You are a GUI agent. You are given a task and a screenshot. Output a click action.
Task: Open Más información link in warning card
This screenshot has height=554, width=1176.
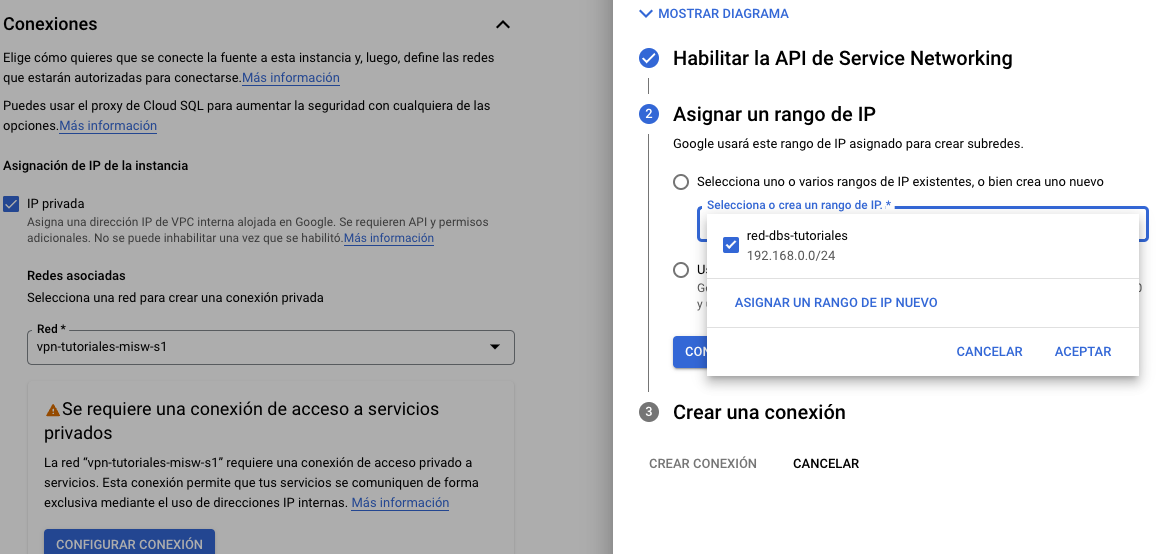[400, 503]
